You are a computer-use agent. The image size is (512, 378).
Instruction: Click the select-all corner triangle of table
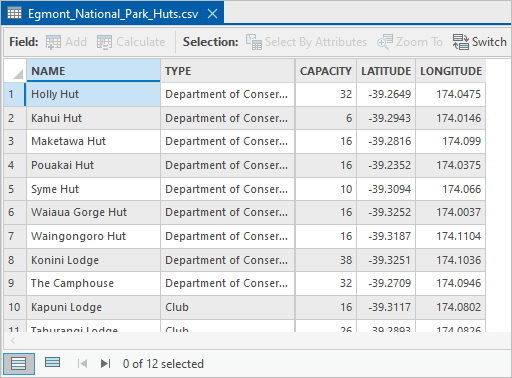[18, 74]
